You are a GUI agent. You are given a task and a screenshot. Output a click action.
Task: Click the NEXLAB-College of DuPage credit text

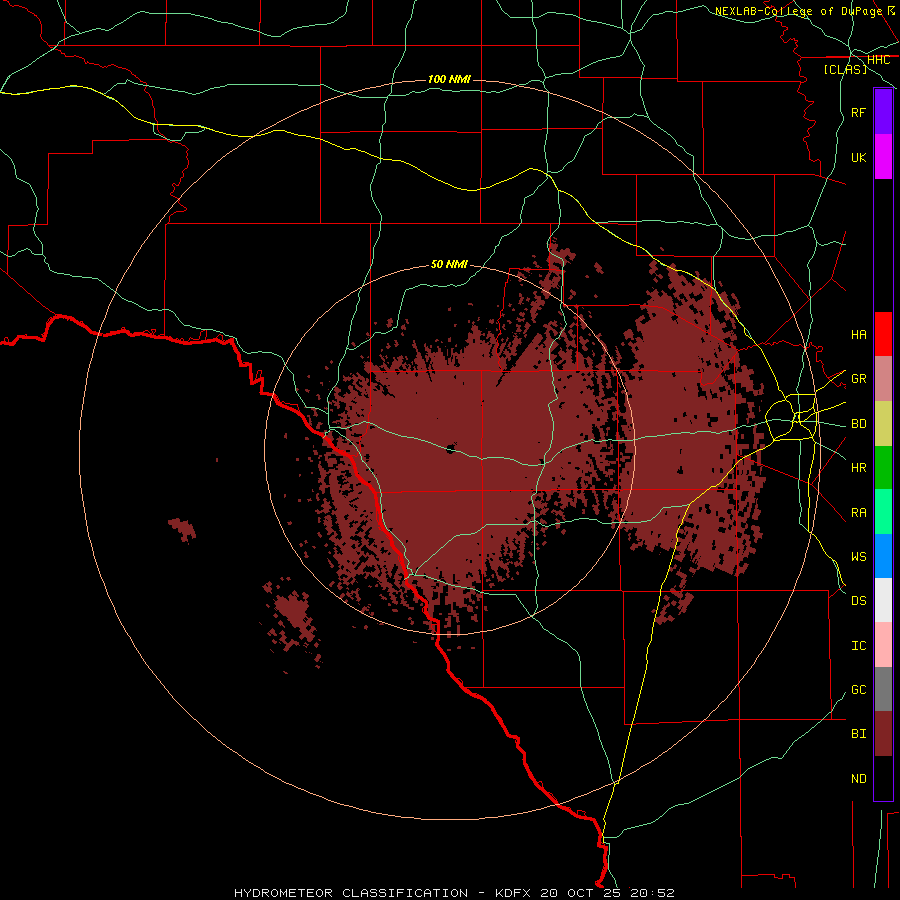(x=798, y=11)
